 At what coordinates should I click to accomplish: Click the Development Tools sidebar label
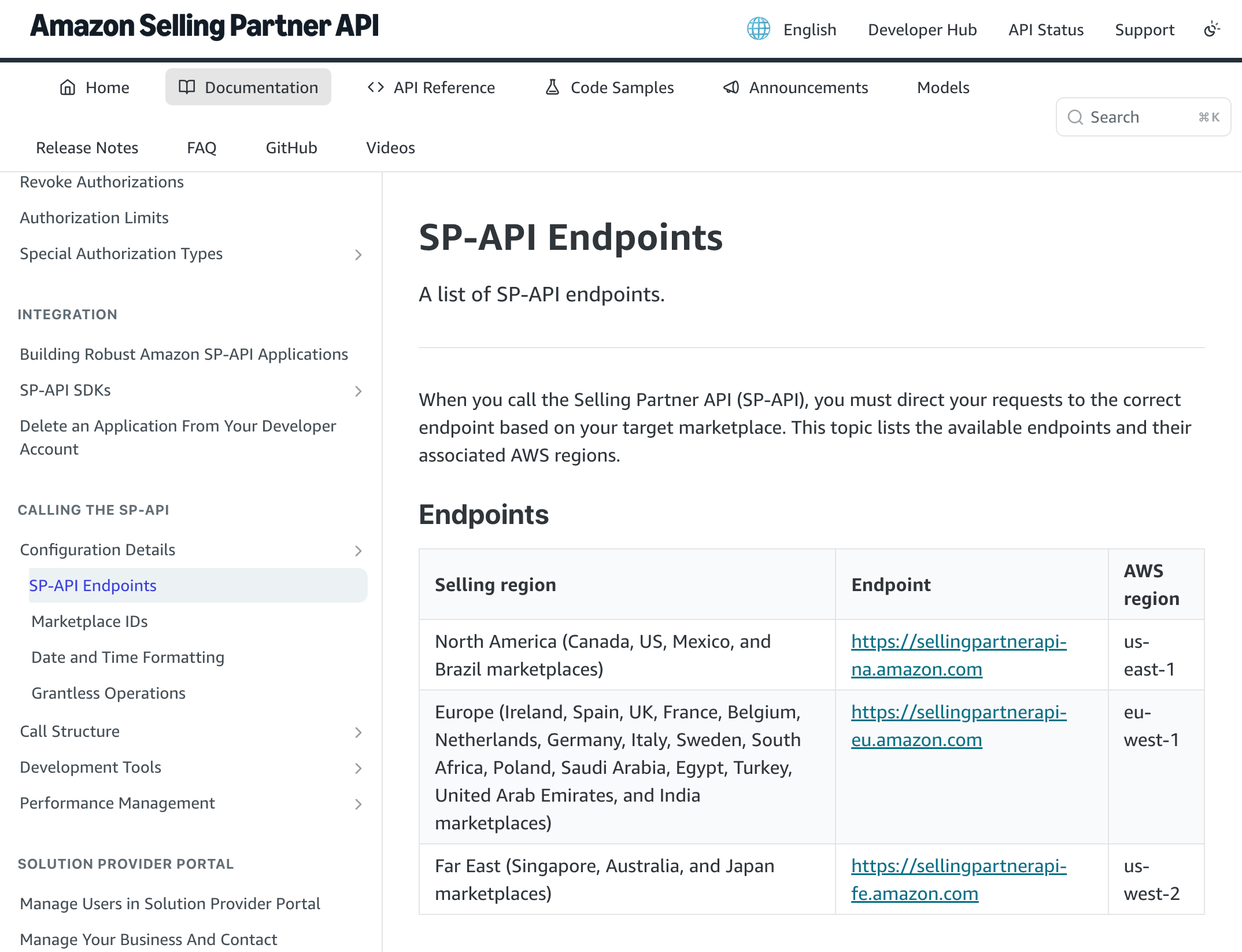coord(90,767)
